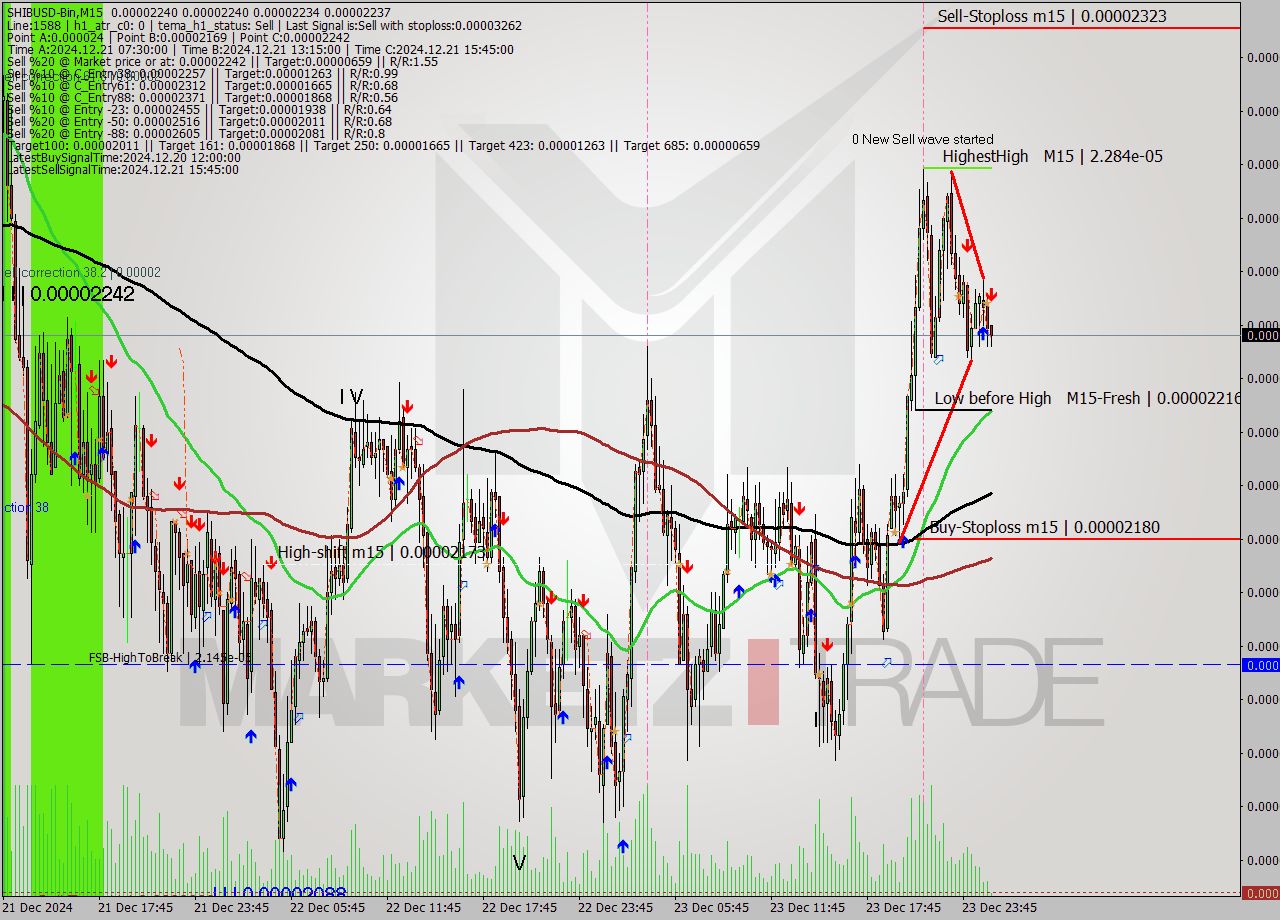Select the 'Time A:2024.12.21 07:30:00' info line
Viewport: 1280px width, 920px height.
click(x=260, y=49)
